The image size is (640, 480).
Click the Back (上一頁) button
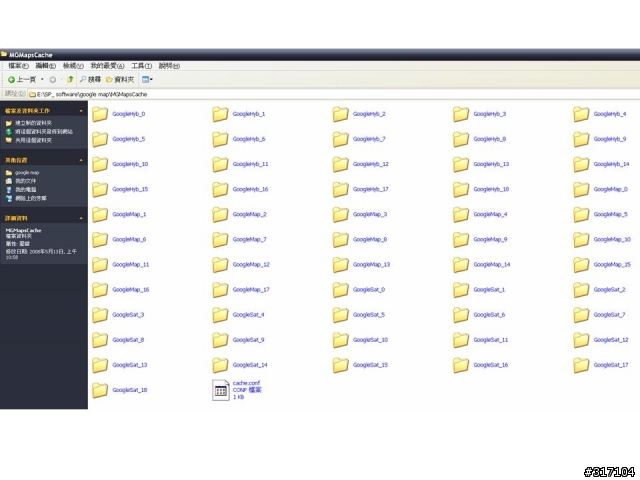(22, 80)
